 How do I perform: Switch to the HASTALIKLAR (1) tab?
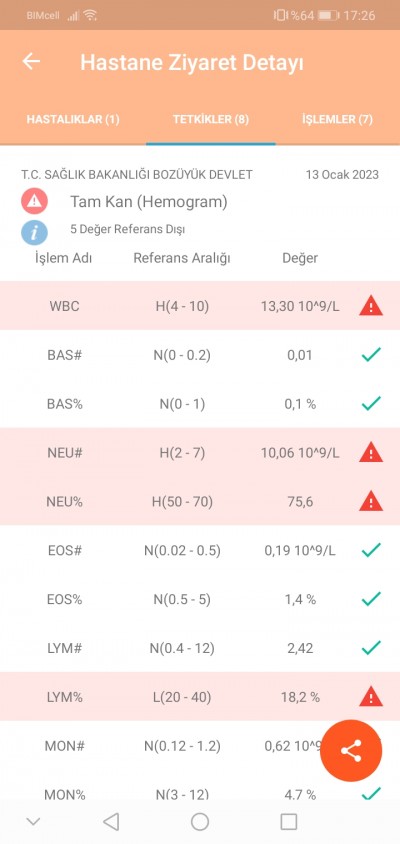pos(73,119)
